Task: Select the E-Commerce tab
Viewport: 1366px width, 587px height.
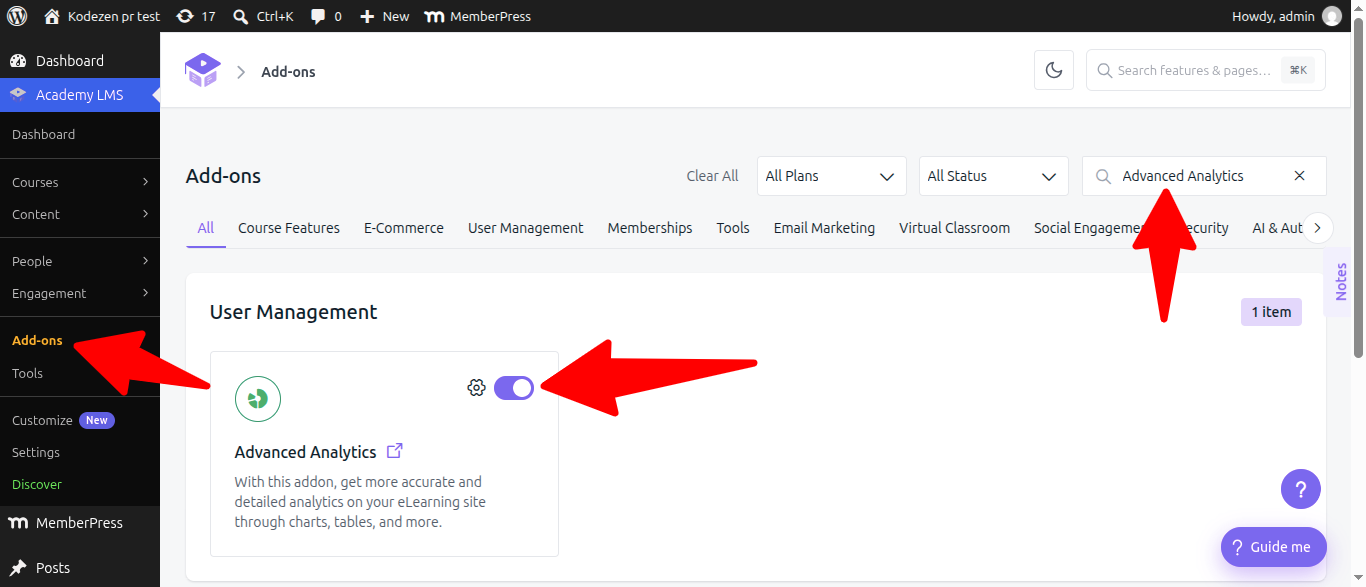Action: 404,228
